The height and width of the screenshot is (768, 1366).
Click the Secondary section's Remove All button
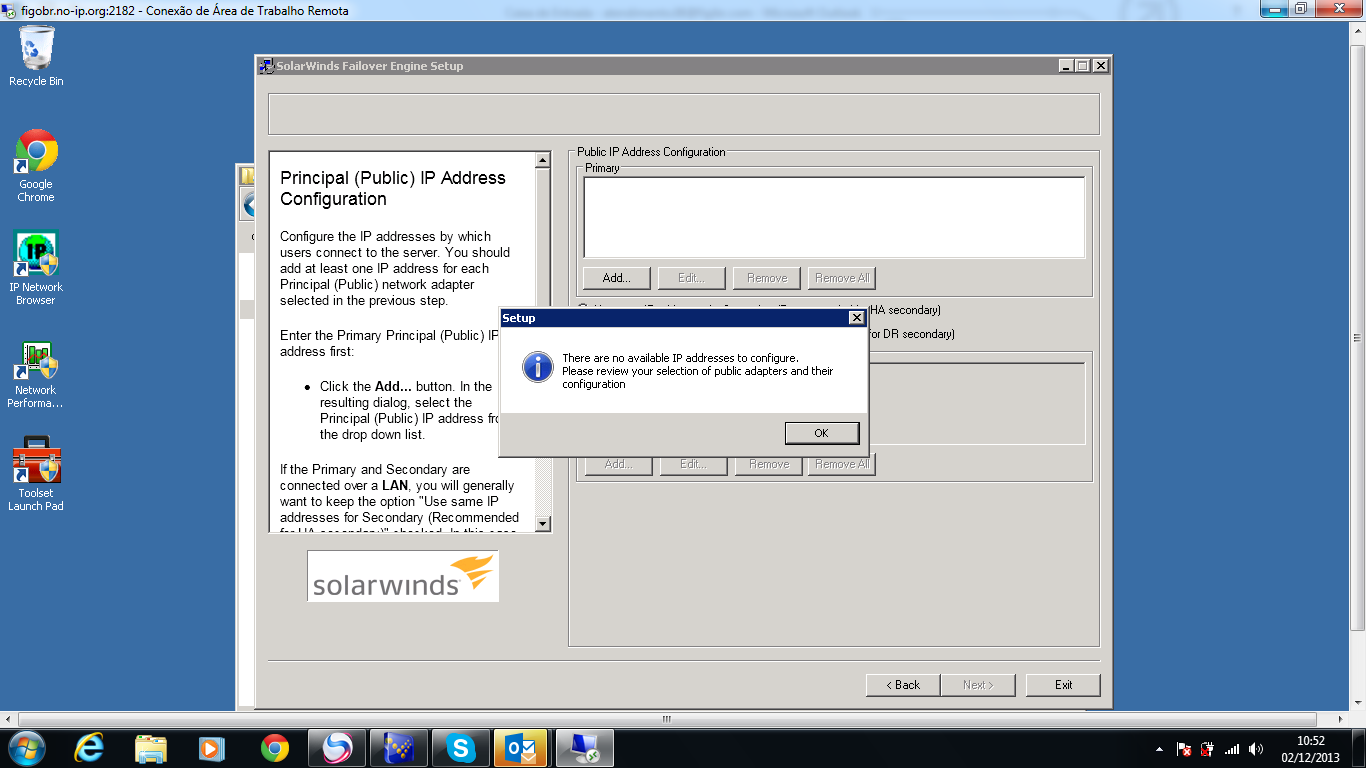pyautogui.click(x=842, y=464)
